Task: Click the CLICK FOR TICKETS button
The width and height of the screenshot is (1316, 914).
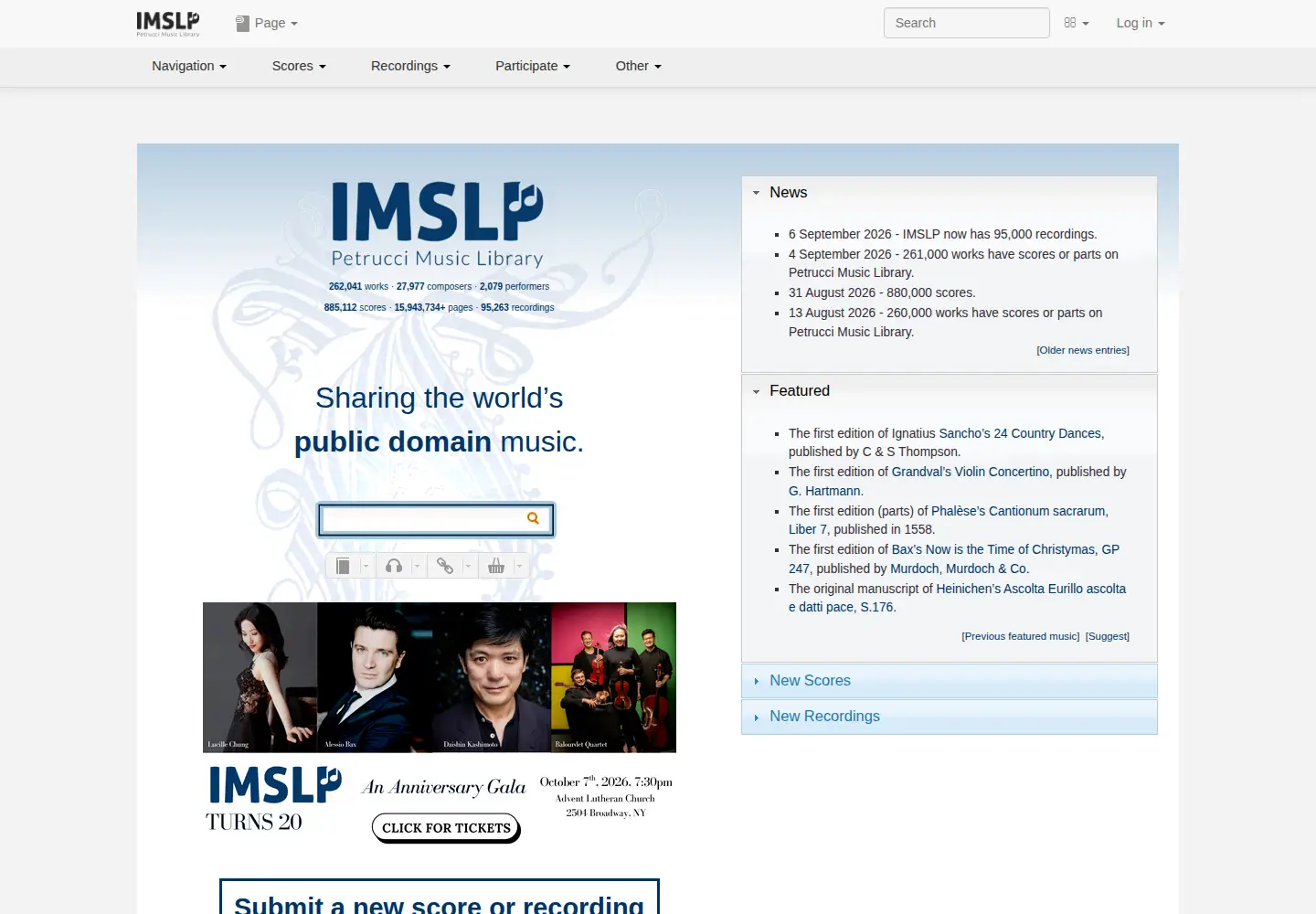Action: [x=446, y=828]
